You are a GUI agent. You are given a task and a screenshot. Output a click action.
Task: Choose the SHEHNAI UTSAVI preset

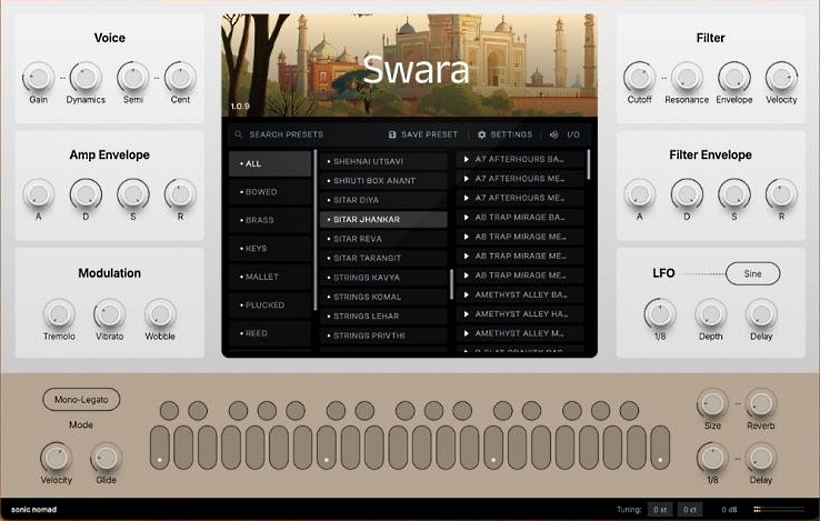pyautogui.click(x=383, y=161)
